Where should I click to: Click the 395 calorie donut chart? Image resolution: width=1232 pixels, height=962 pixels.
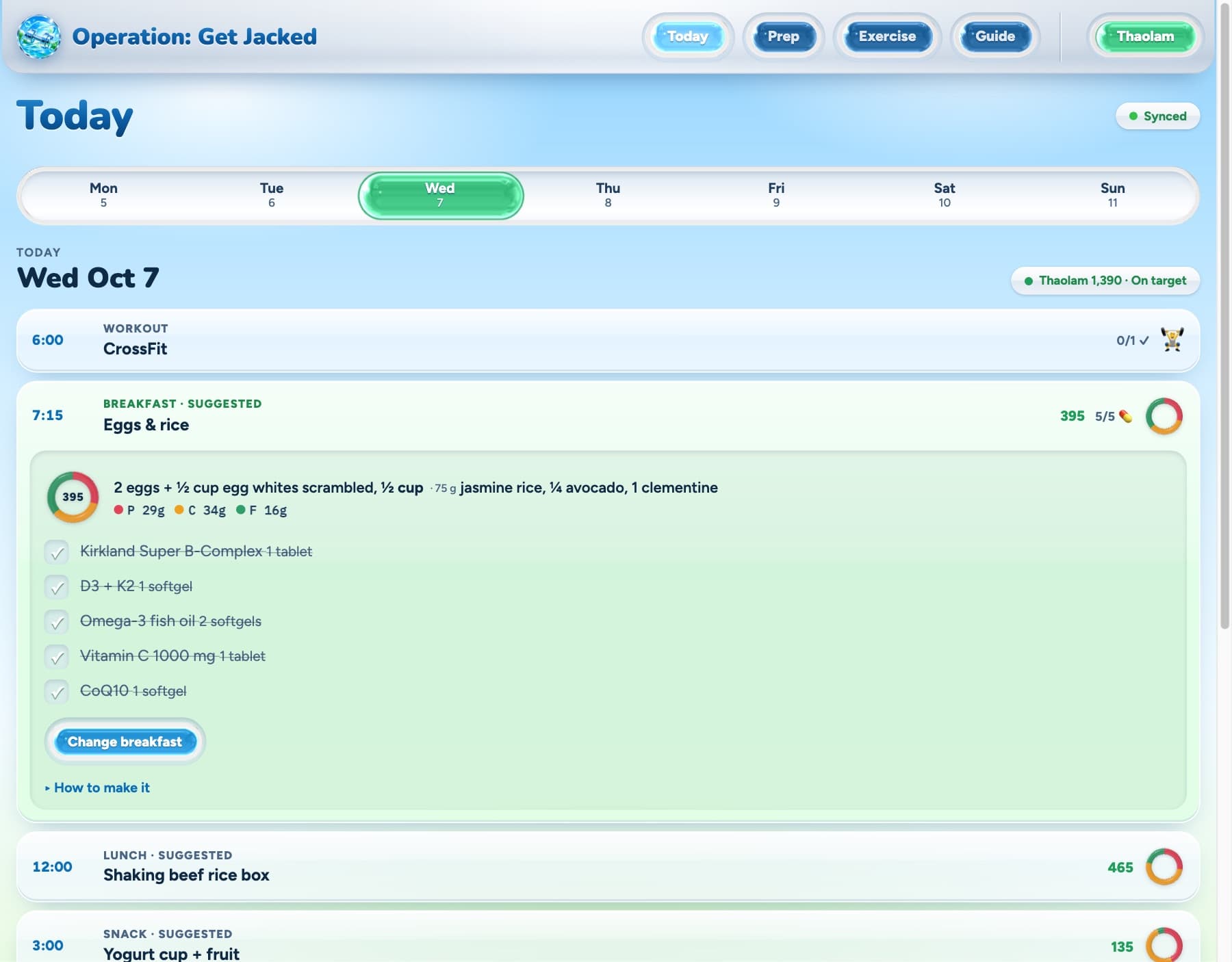pyautogui.click(x=73, y=497)
